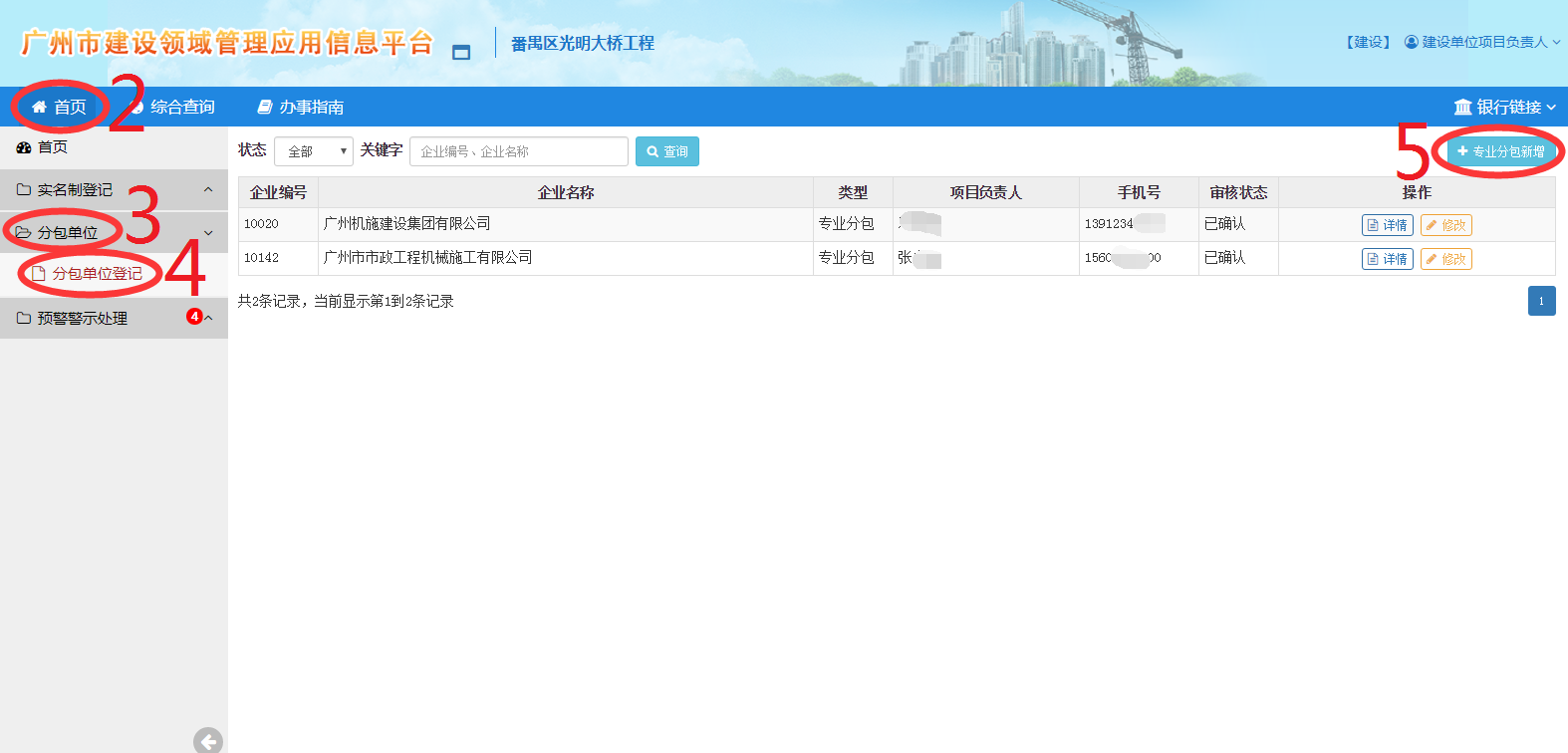
Task: Click the 番禺区光明大桥工程 project title
Action: click(583, 43)
